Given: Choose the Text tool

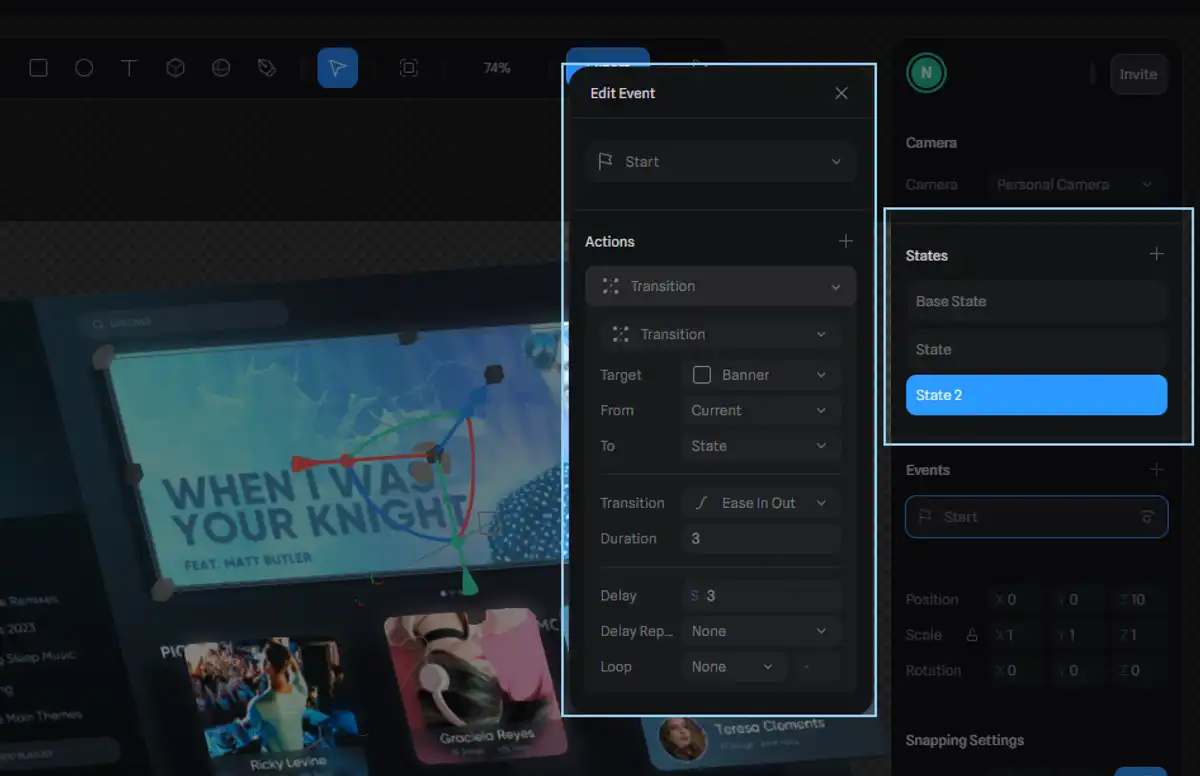Looking at the screenshot, I should pos(129,68).
